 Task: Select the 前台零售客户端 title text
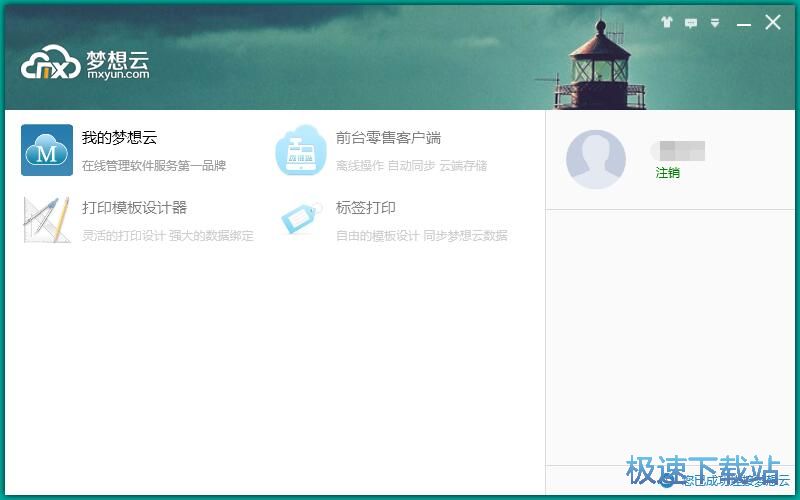[x=388, y=138]
